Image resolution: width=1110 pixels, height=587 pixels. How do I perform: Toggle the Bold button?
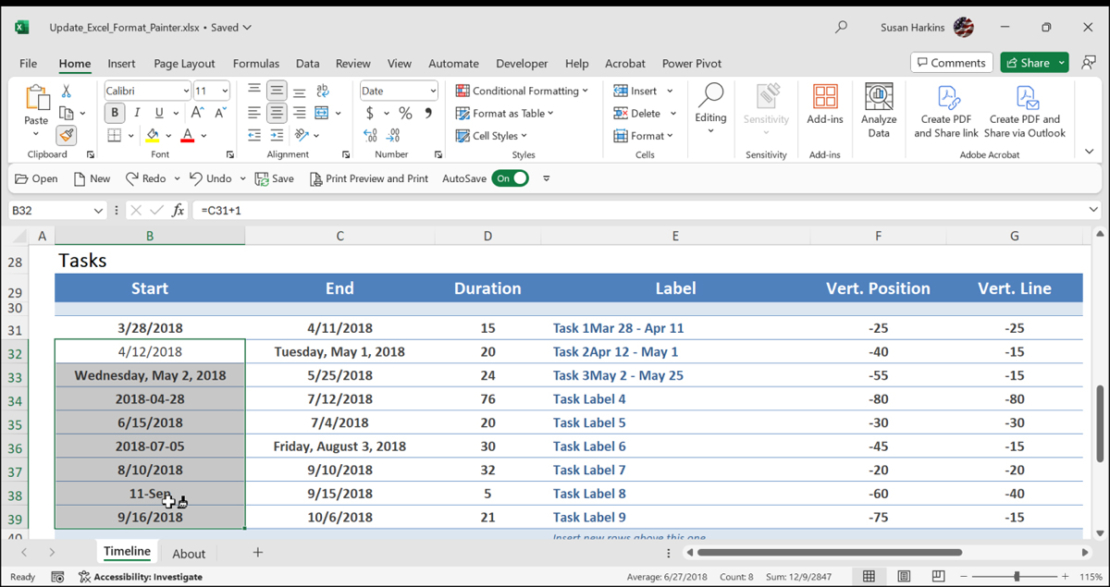pos(115,113)
